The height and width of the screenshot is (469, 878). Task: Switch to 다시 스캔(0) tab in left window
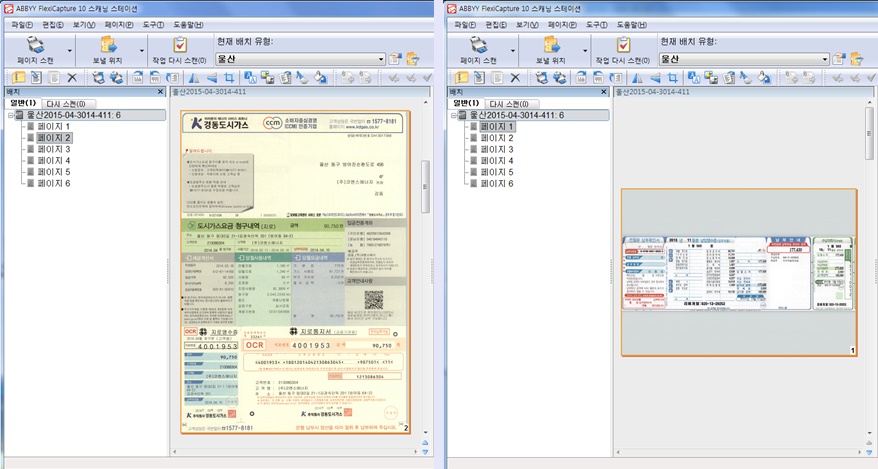coord(66,104)
